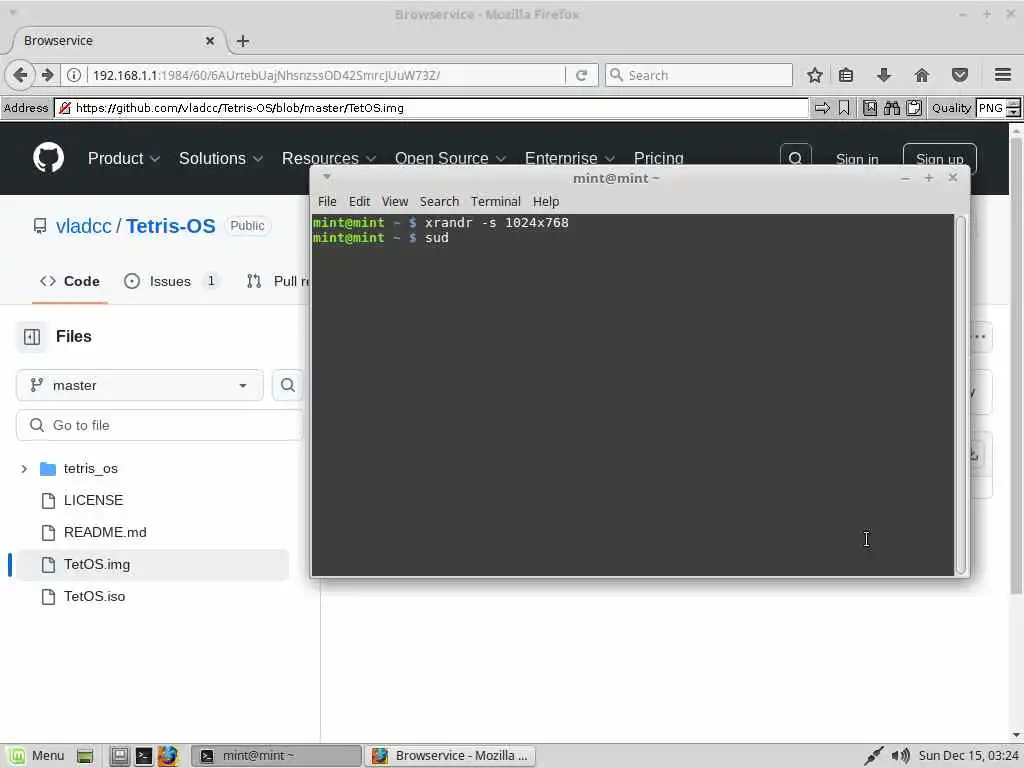1024x768 pixels.
Task: Select the Code tab on GitHub
Action: (x=70, y=281)
